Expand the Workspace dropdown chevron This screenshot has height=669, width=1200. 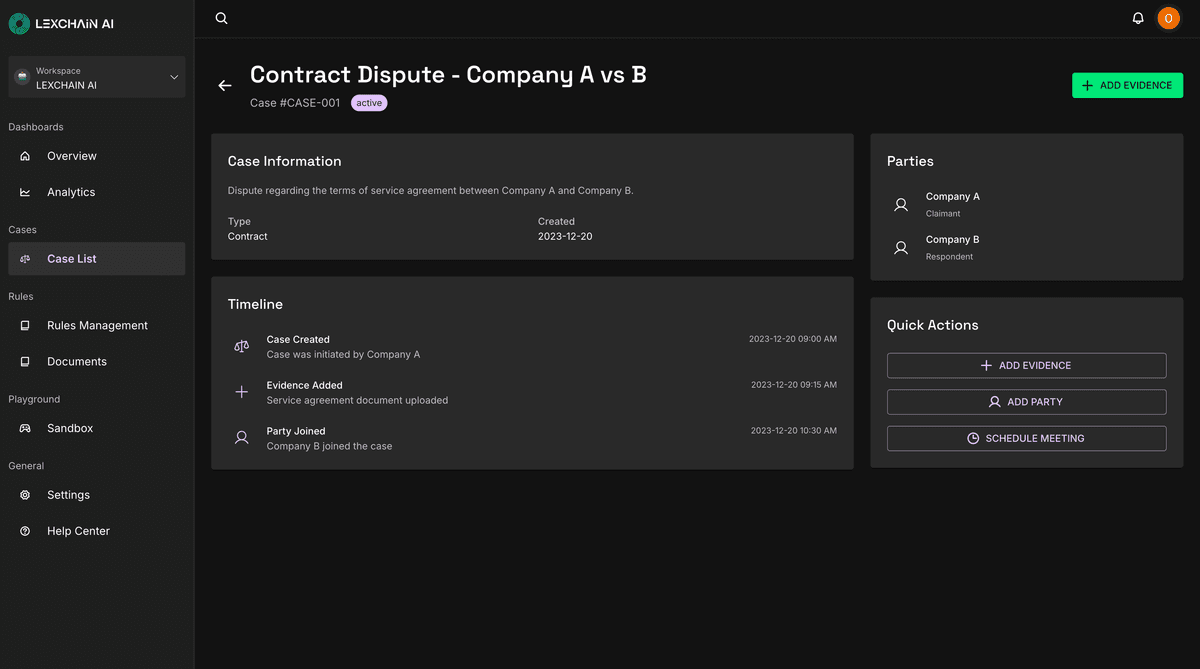click(174, 77)
